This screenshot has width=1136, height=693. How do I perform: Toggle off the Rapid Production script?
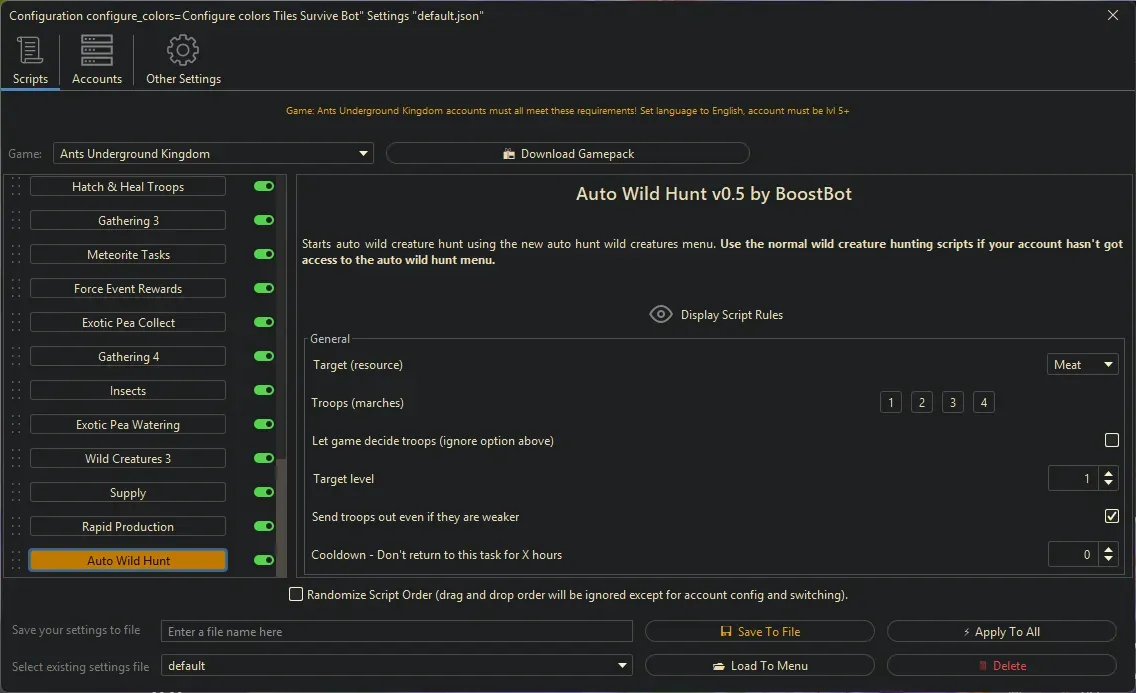click(x=264, y=527)
